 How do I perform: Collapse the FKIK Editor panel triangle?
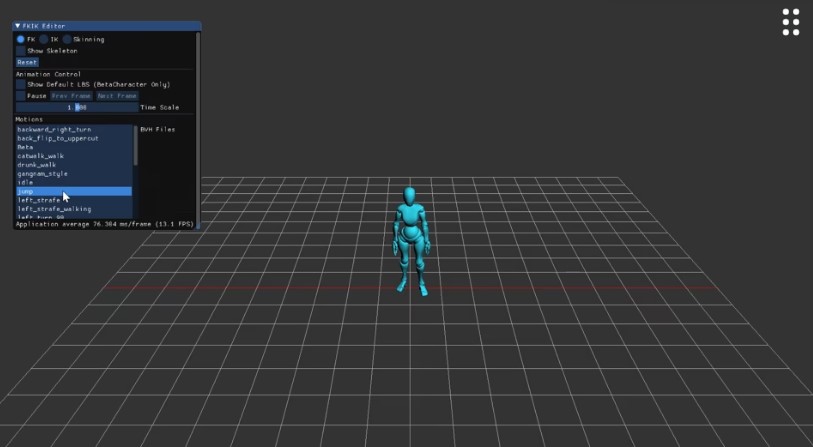click(17, 26)
